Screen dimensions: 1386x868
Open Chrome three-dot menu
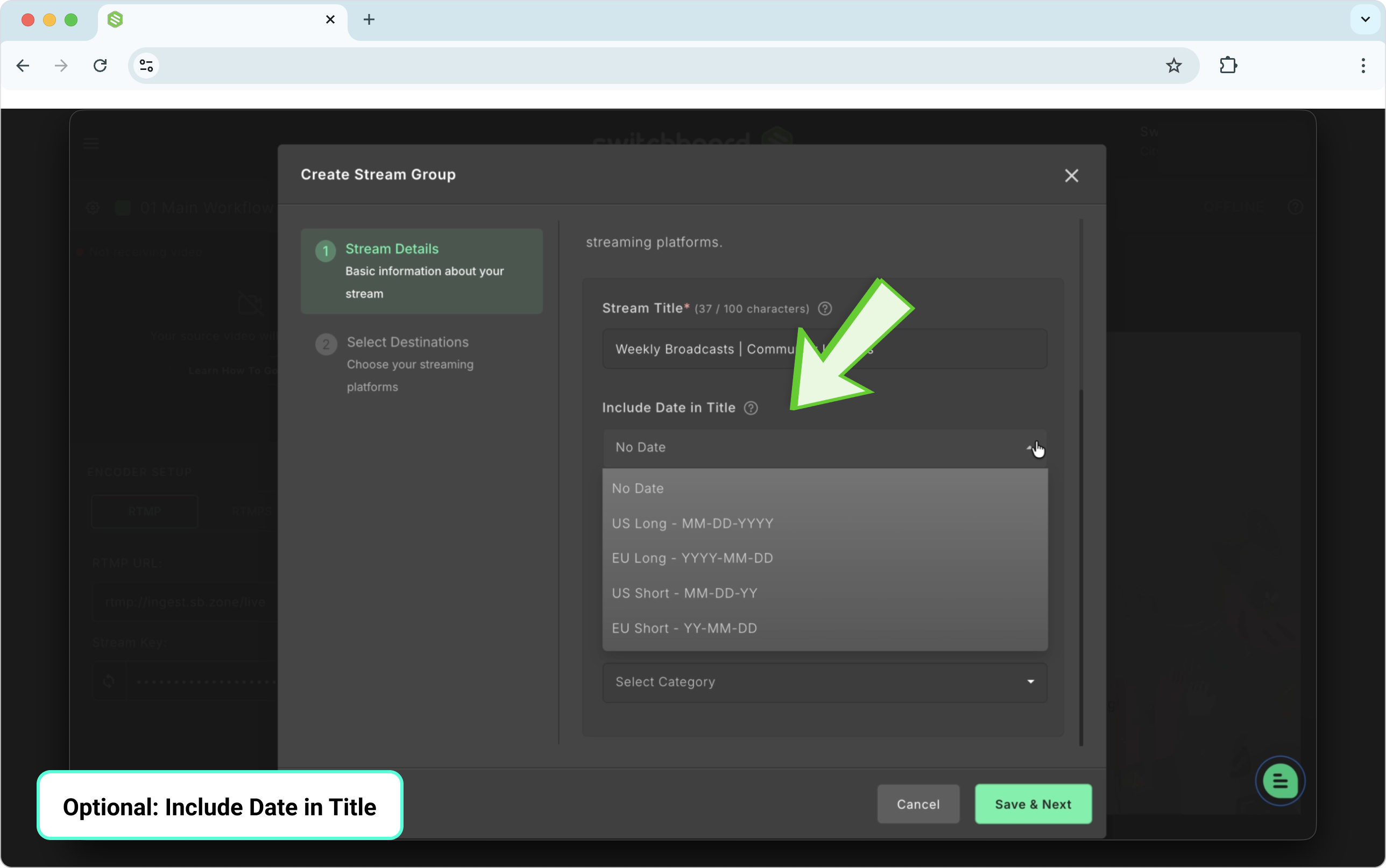tap(1363, 66)
